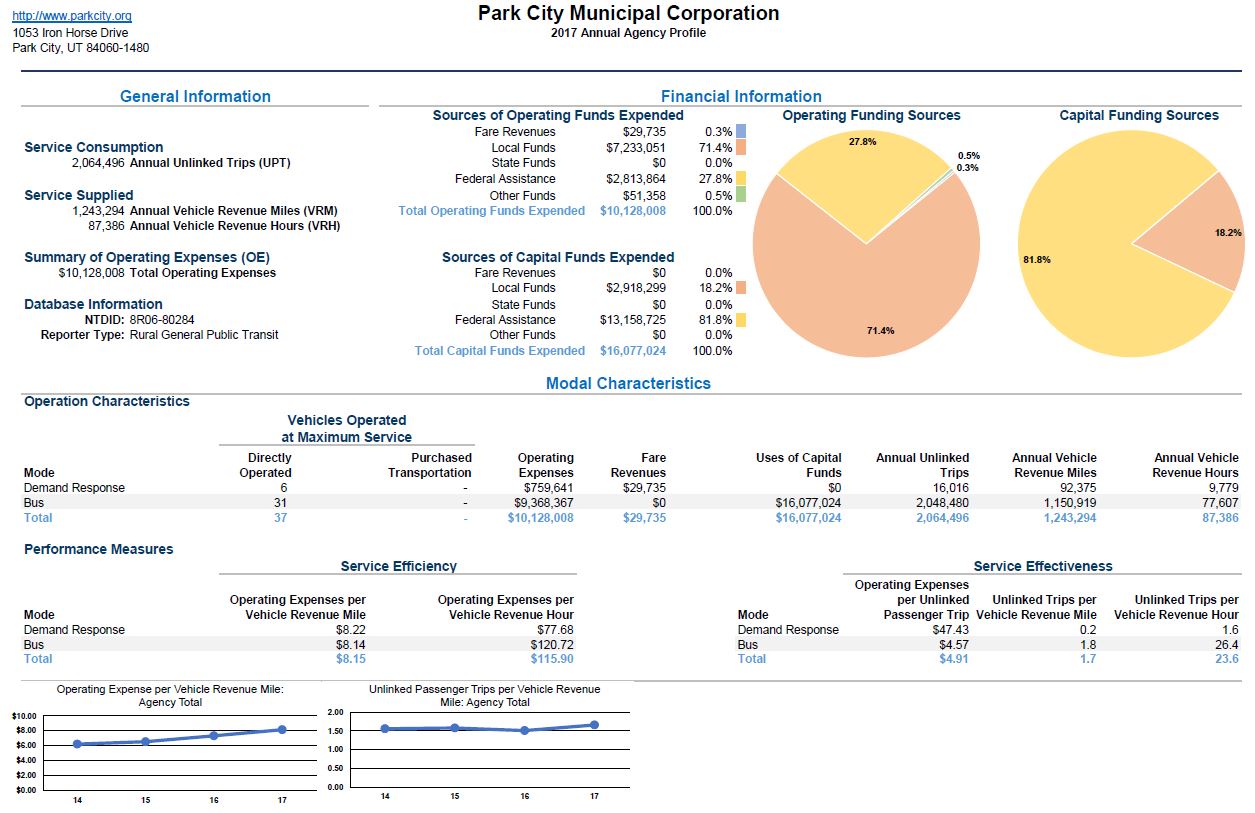Click "Operating Expense per Vehicle Revenue Mile" chart title
Image resolution: width=1255 pixels, height=813 pixels.
coord(170,696)
